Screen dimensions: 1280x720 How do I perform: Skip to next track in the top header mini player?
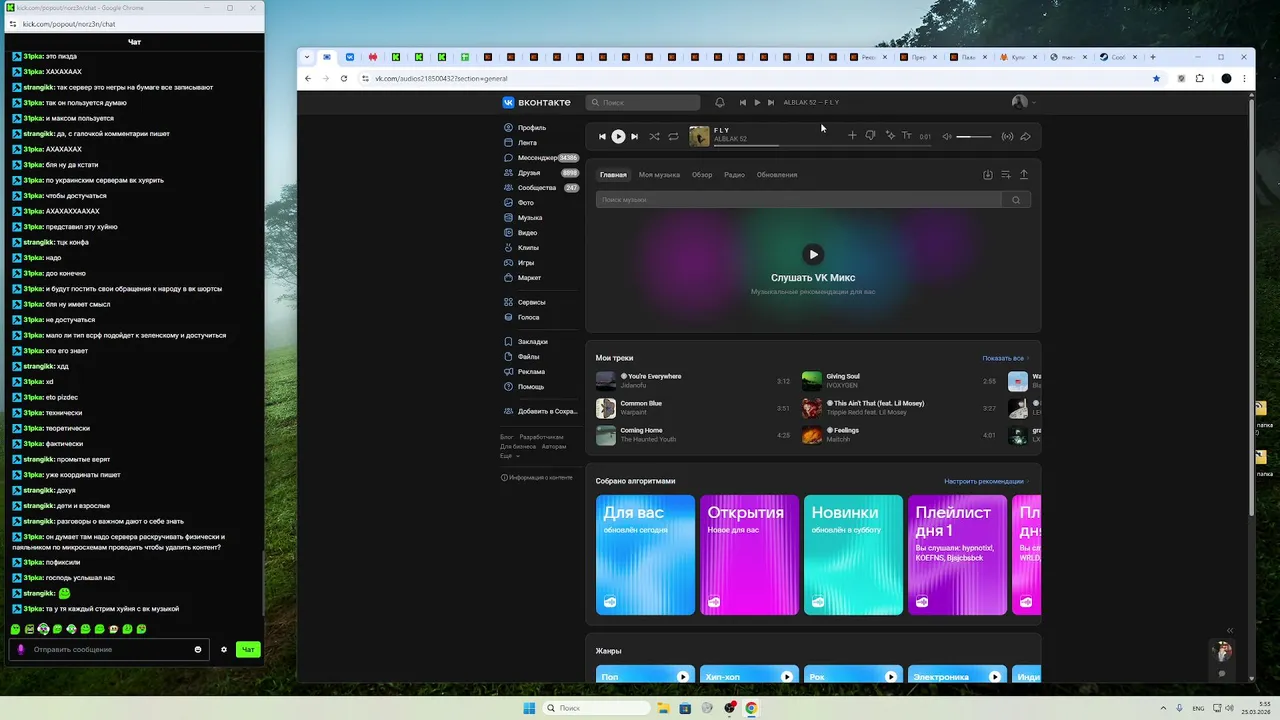click(771, 102)
